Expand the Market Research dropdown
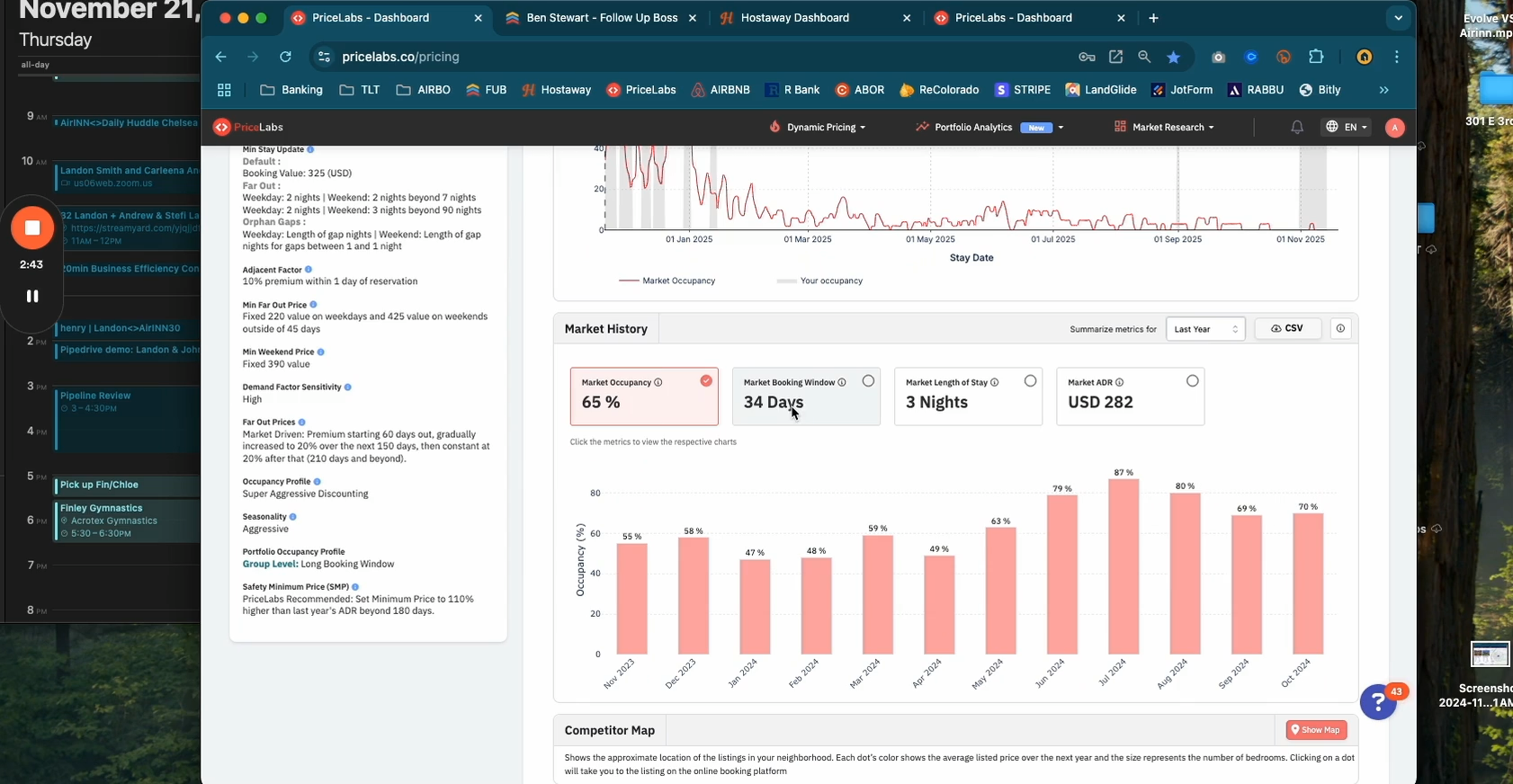The image size is (1513, 784). click(1164, 128)
